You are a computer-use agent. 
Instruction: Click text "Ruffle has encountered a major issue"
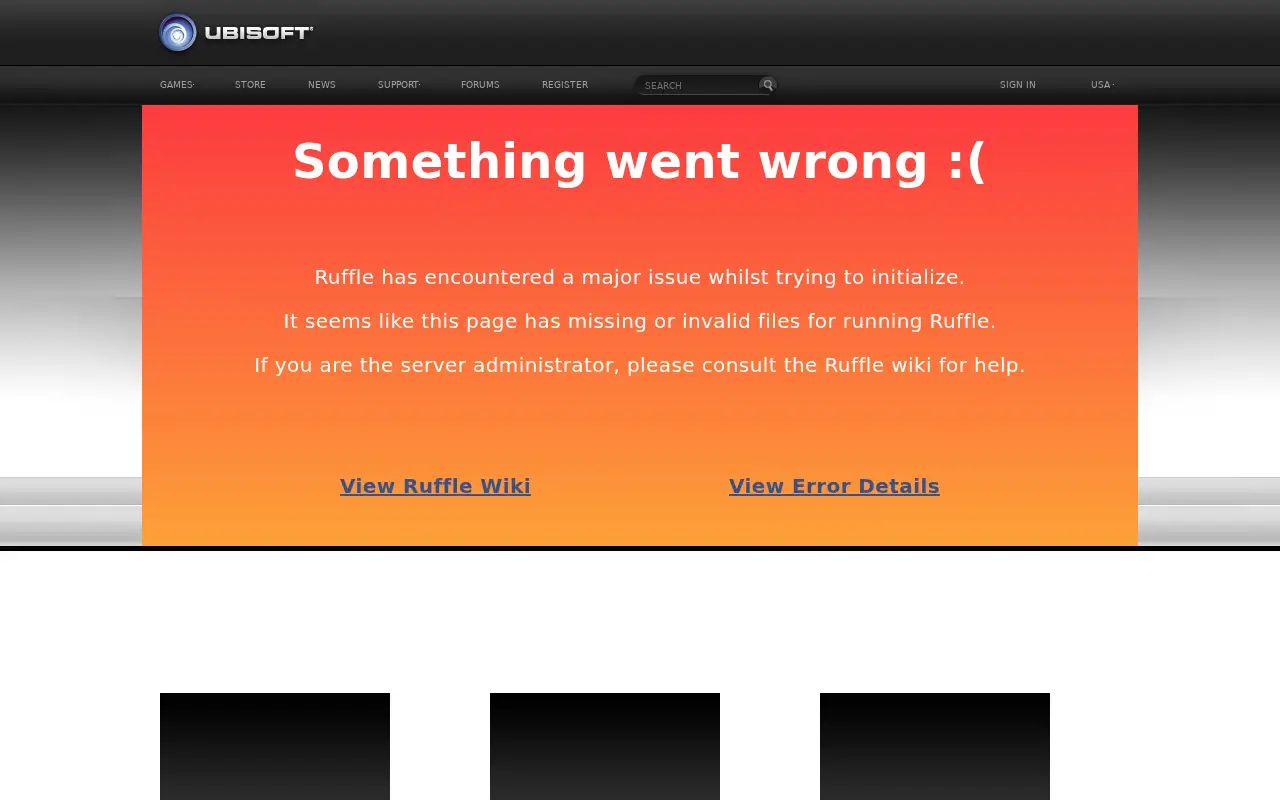point(508,277)
